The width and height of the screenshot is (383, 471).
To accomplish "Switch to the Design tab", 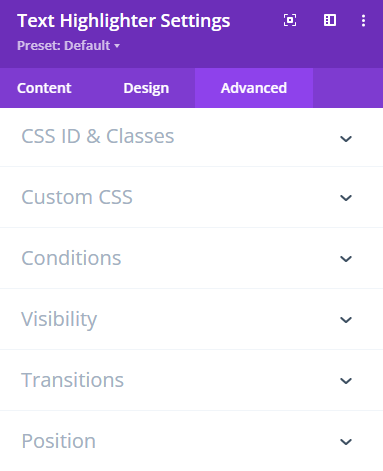I will coord(146,88).
